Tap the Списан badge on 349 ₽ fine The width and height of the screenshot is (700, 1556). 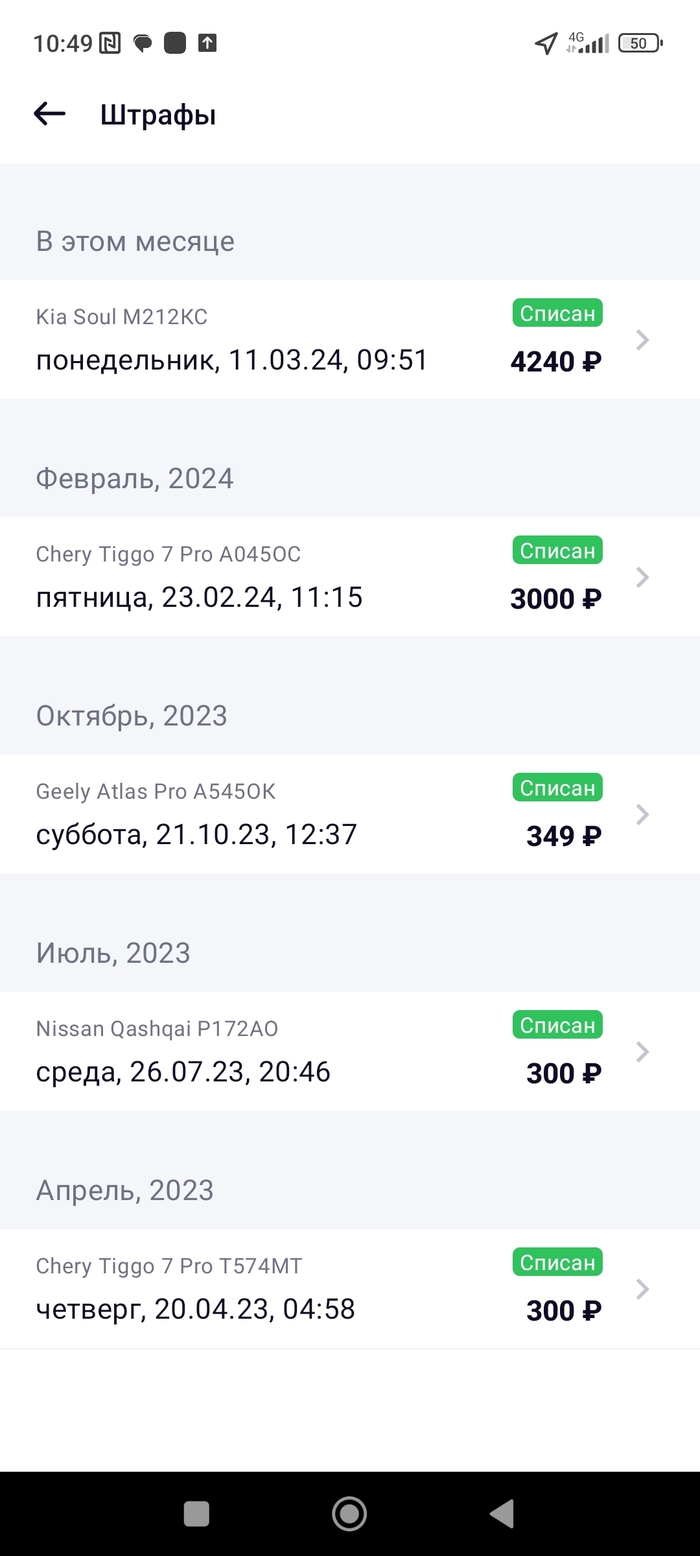[x=558, y=788]
